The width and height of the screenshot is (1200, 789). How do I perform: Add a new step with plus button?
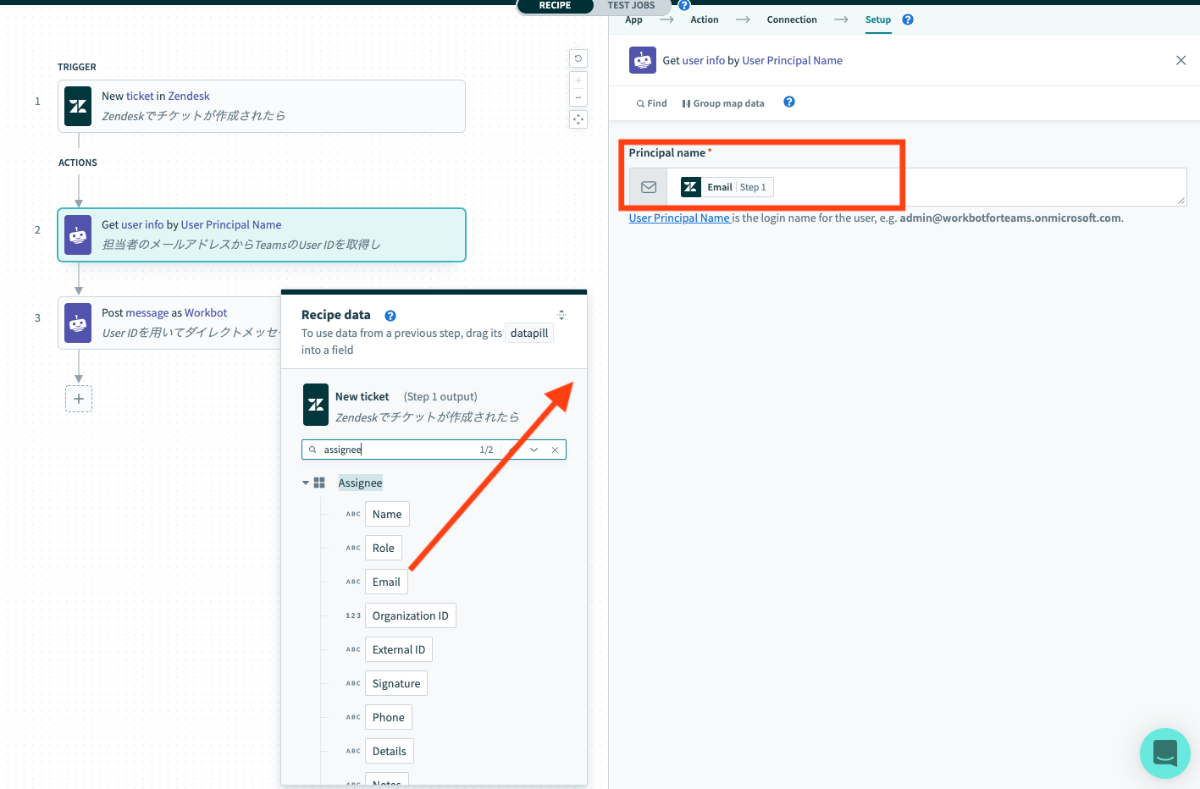[x=78, y=399]
